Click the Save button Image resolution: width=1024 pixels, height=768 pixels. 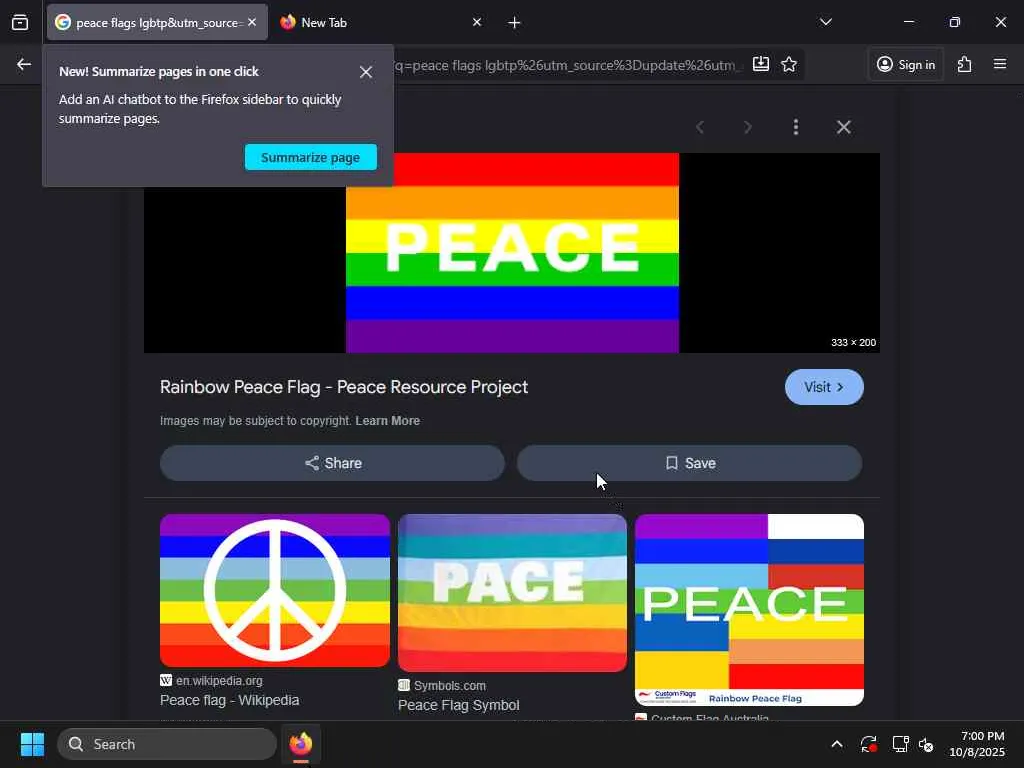pyautogui.click(x=690, y=463)
